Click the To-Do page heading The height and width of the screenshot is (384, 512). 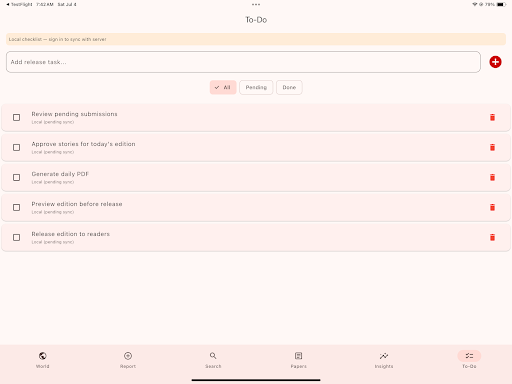click(256, 20)
